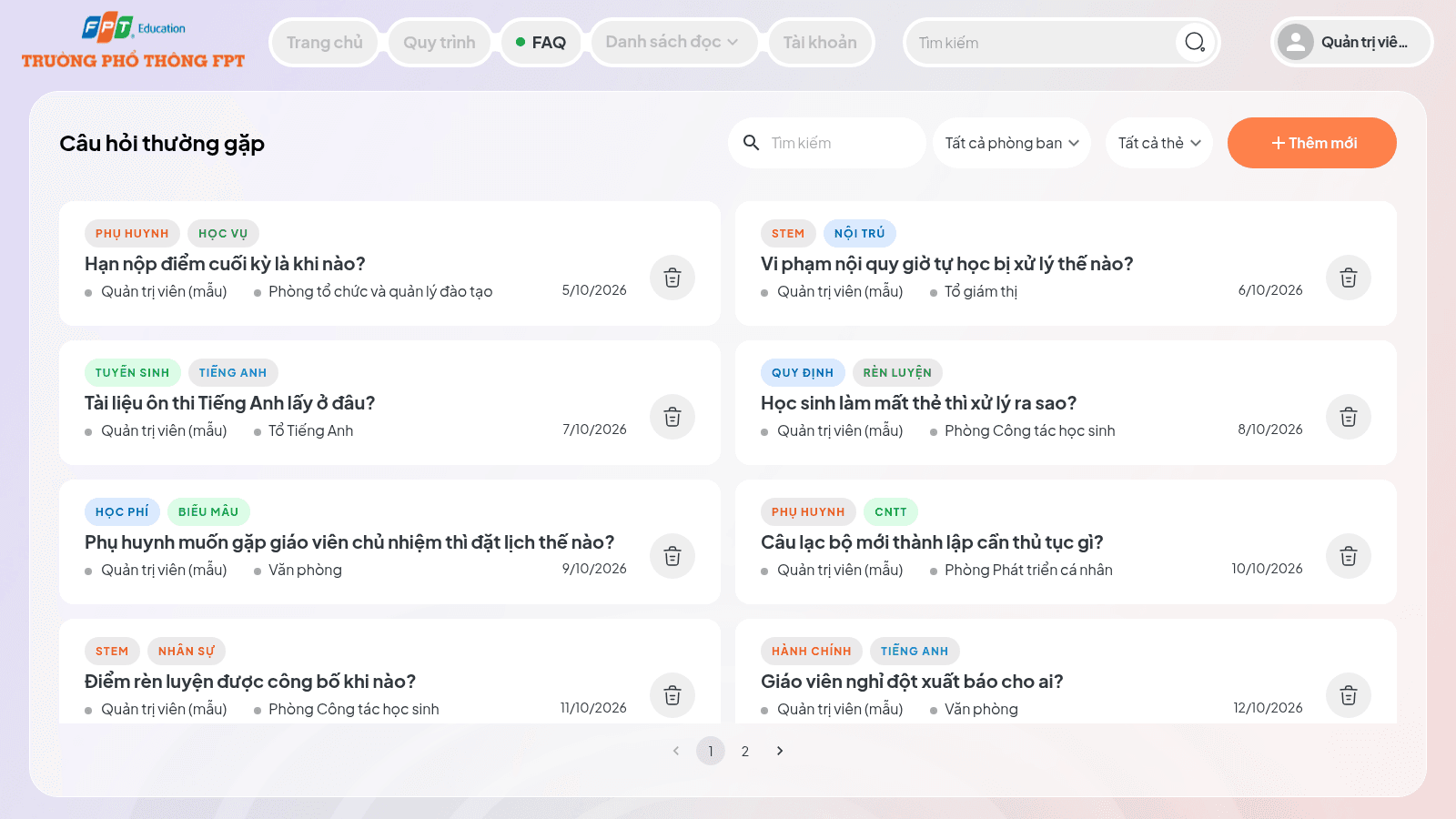The height and width of the screenshot is (819, 1456).
Task: Open the "Quản trị viên" account menu
Action: click(x=1352, y=42)
